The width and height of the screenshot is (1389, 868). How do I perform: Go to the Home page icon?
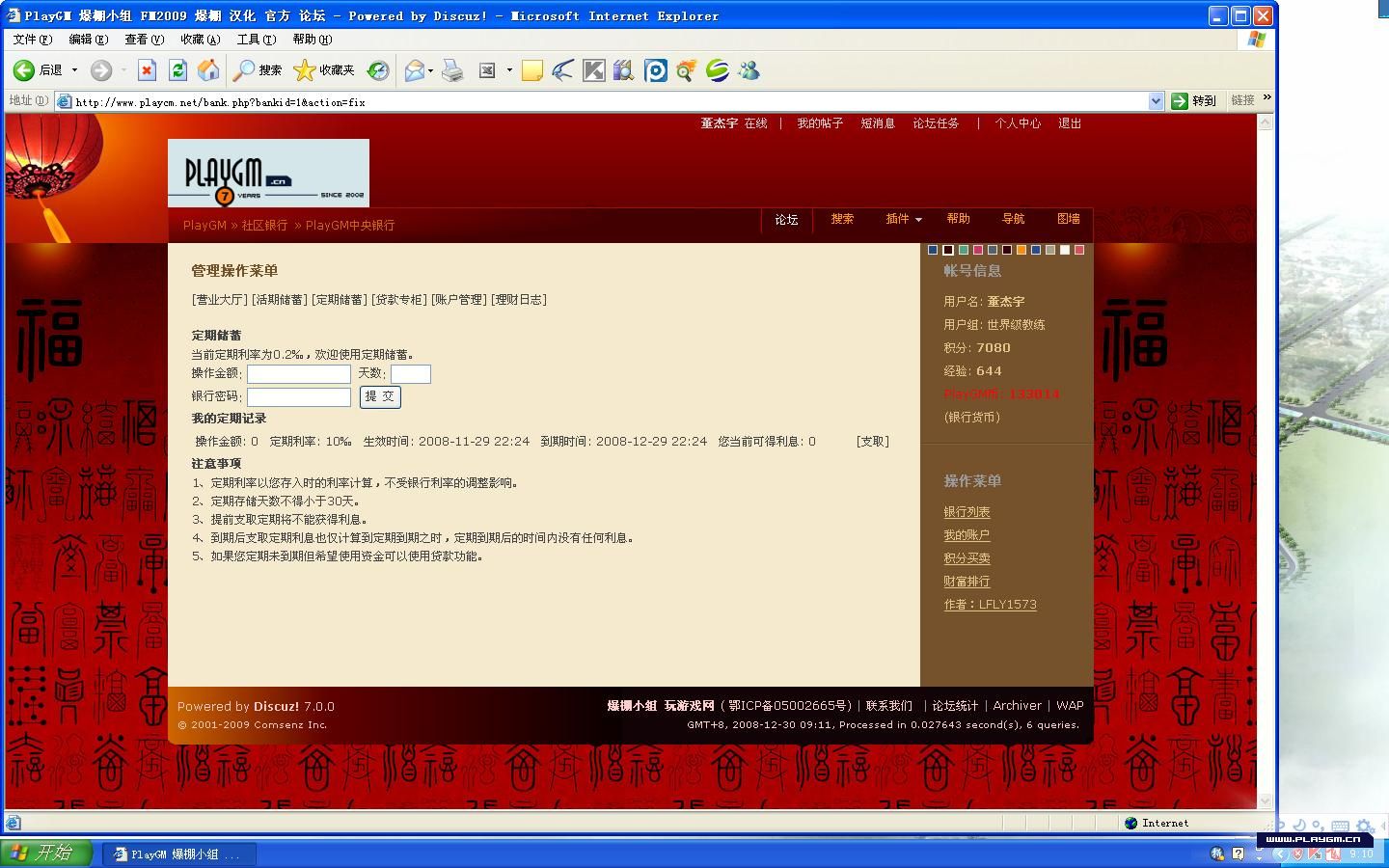(x=208, y=70)
